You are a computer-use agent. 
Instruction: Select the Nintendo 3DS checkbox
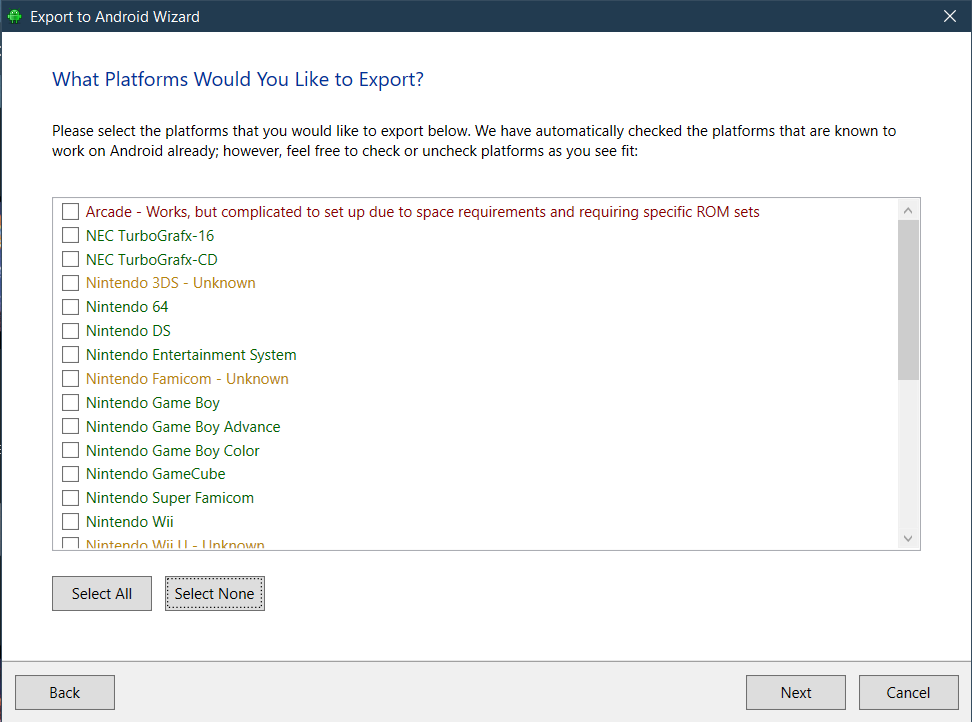(70, 283)
